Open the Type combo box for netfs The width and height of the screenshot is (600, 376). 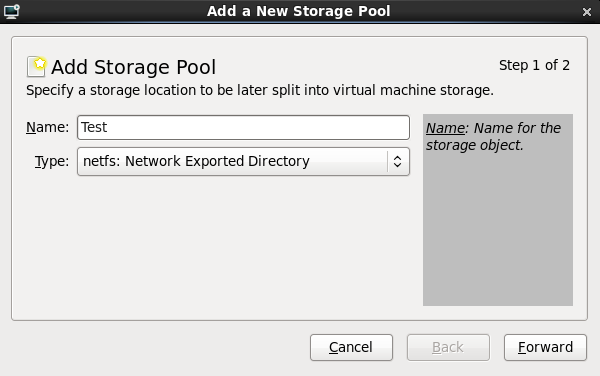[243, 161]
